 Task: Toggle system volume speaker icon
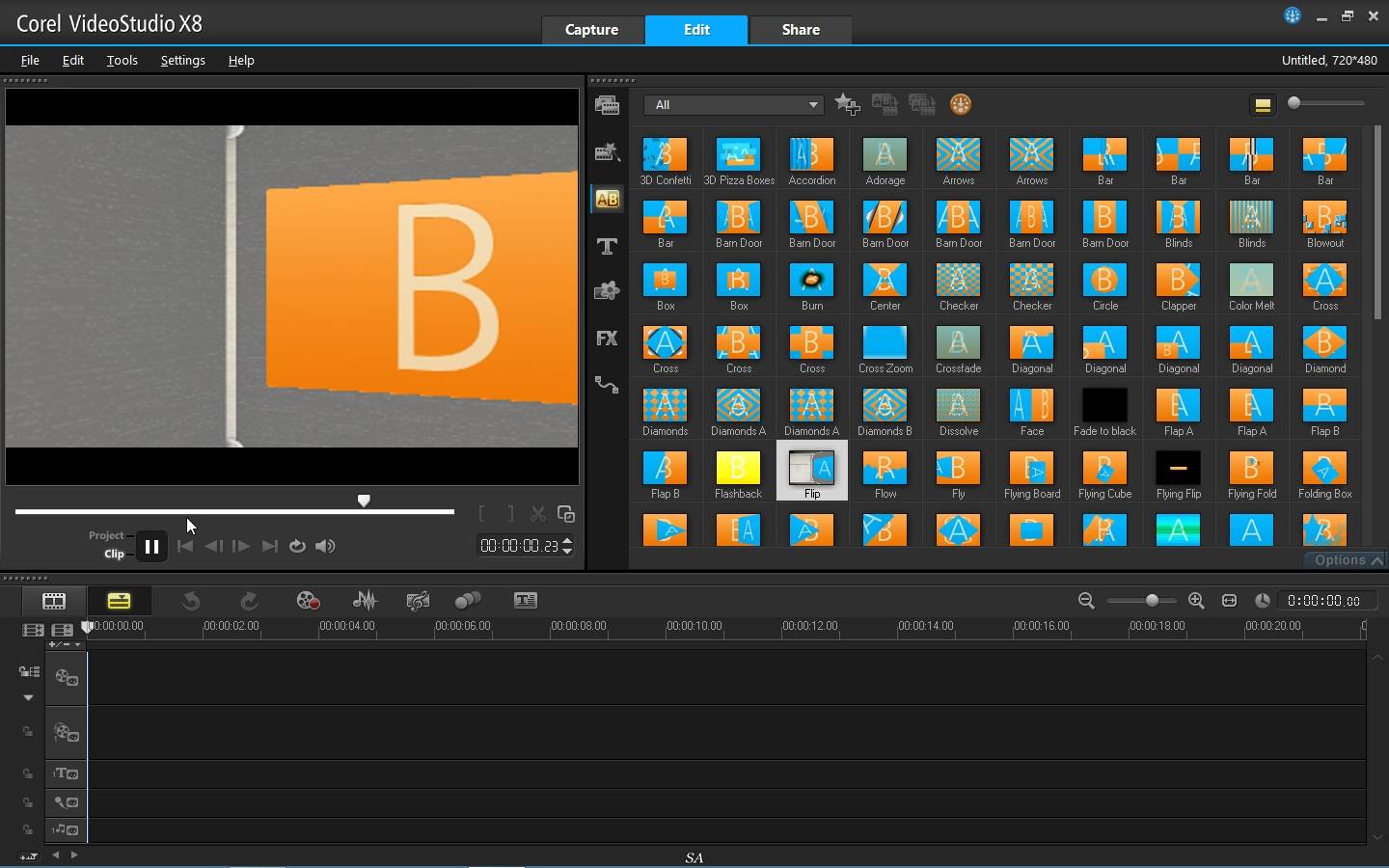325,546
